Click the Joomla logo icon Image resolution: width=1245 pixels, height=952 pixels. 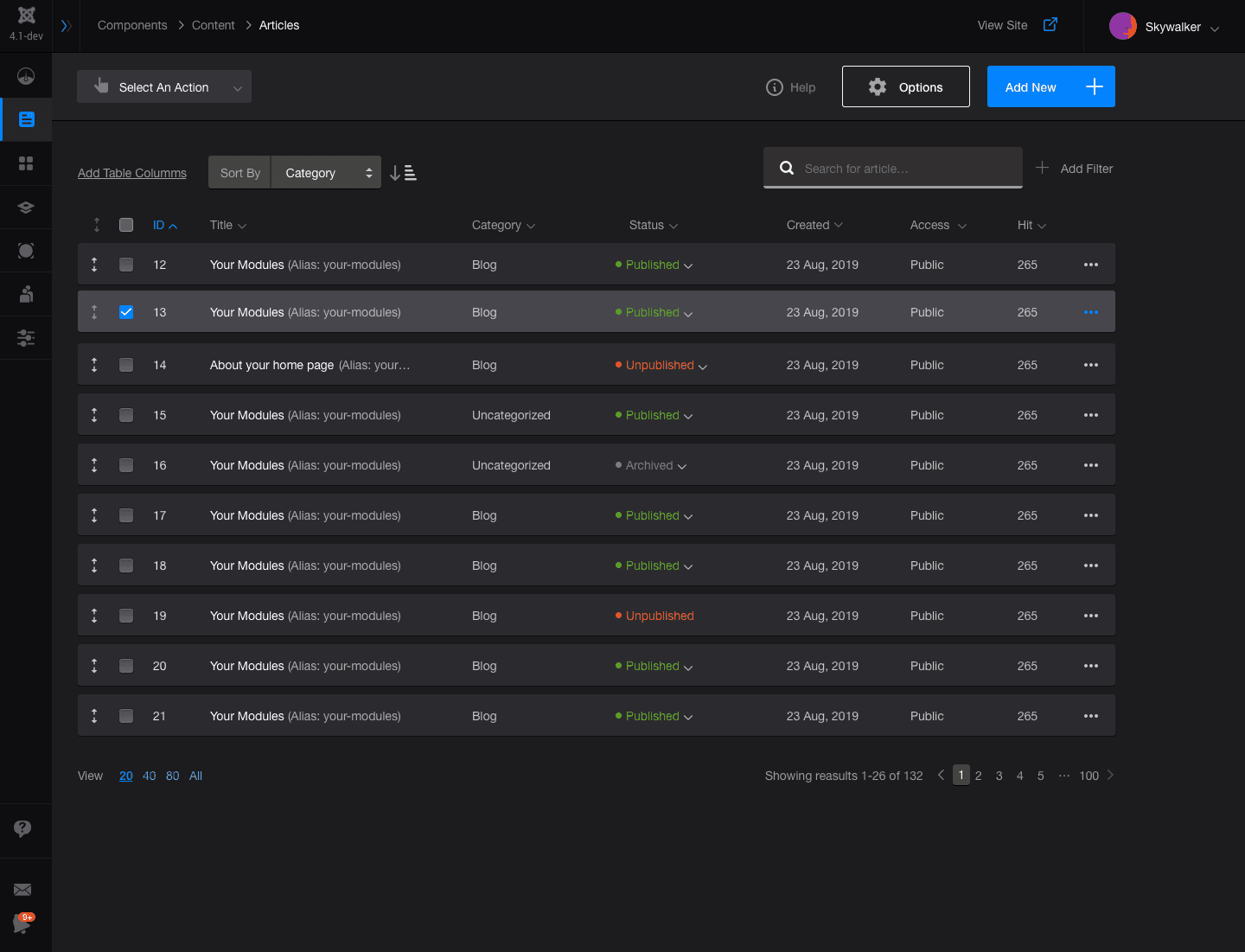click(x=26, y=15)
